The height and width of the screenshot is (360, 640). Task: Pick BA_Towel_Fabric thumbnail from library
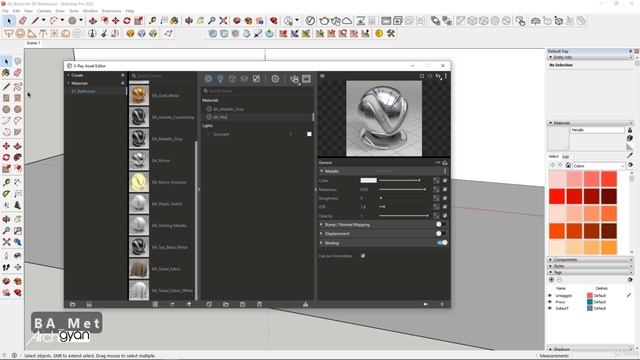coord(139,269)
